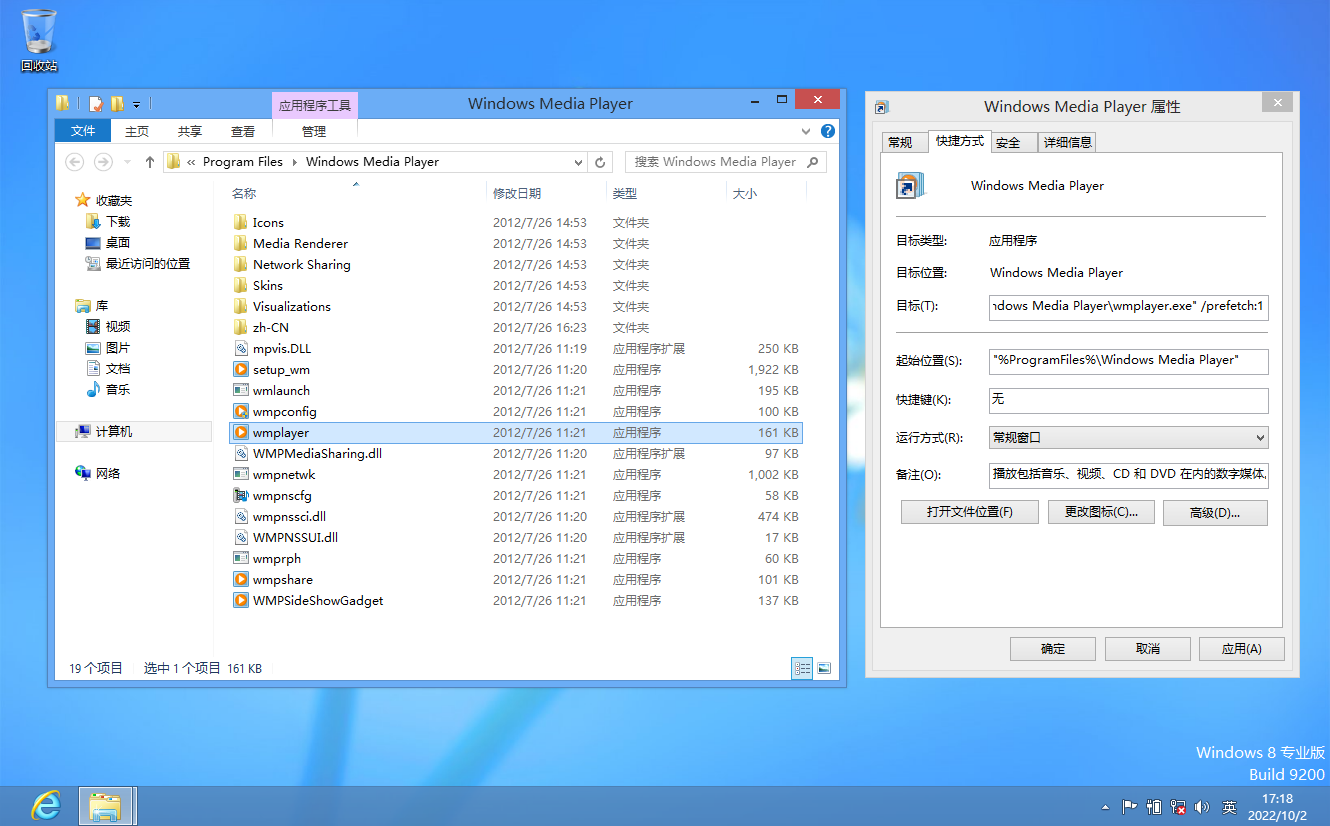The width and height of the screenshot is (1330, 826).
Task: Switch to details view in status bar
Action: coord(802,668)
